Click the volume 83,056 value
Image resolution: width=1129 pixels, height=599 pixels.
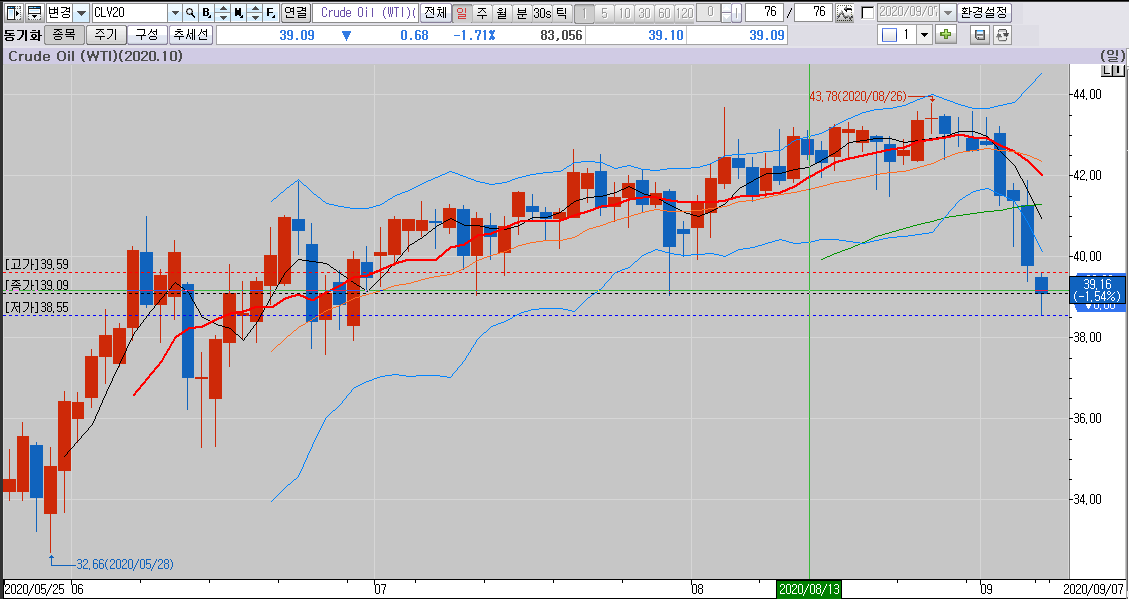pos(561,35)
